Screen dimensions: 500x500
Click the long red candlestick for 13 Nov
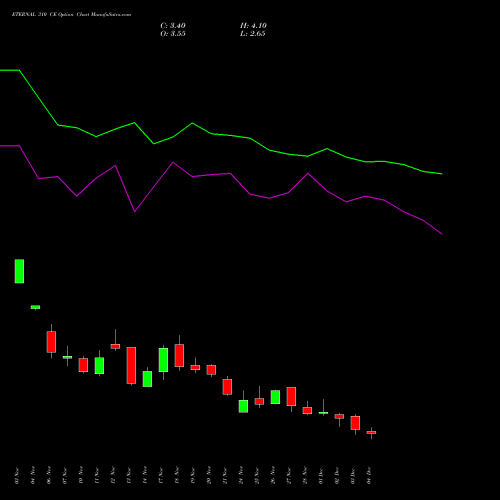click(131, 366)
